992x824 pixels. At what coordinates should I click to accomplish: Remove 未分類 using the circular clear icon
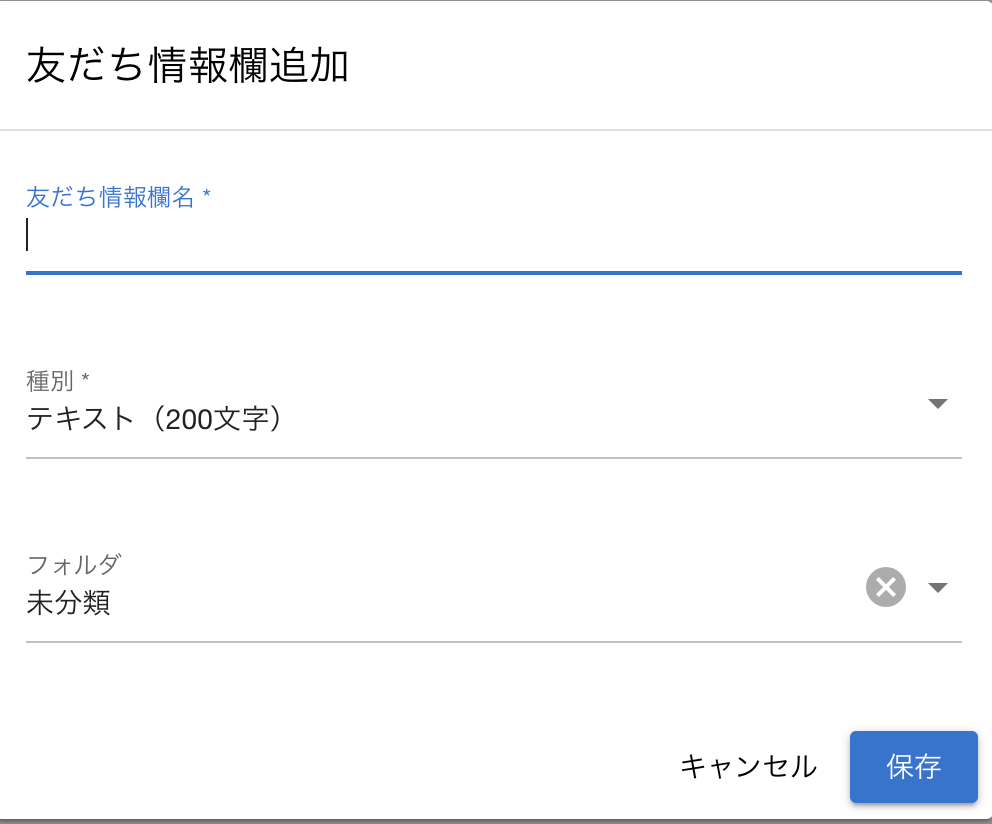tap(885, 587)
